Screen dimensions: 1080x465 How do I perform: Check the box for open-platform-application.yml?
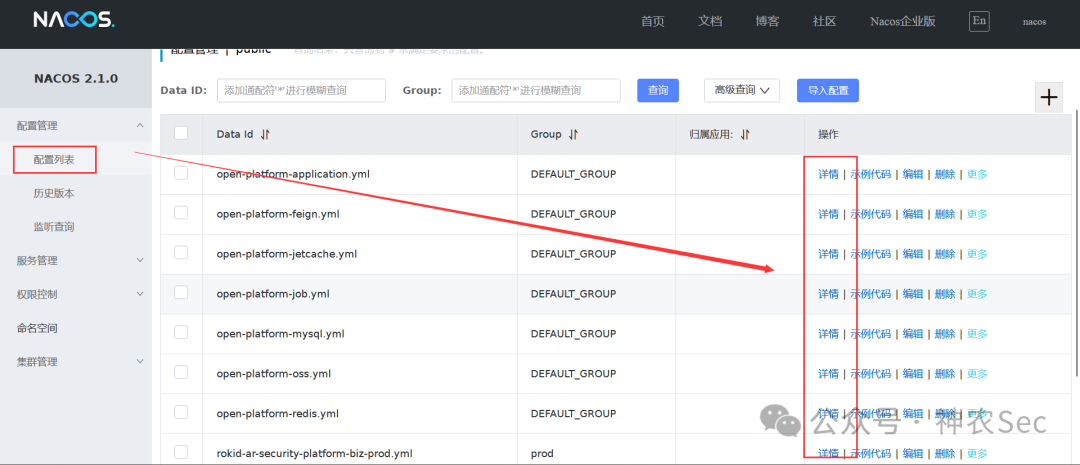point(181,173)
